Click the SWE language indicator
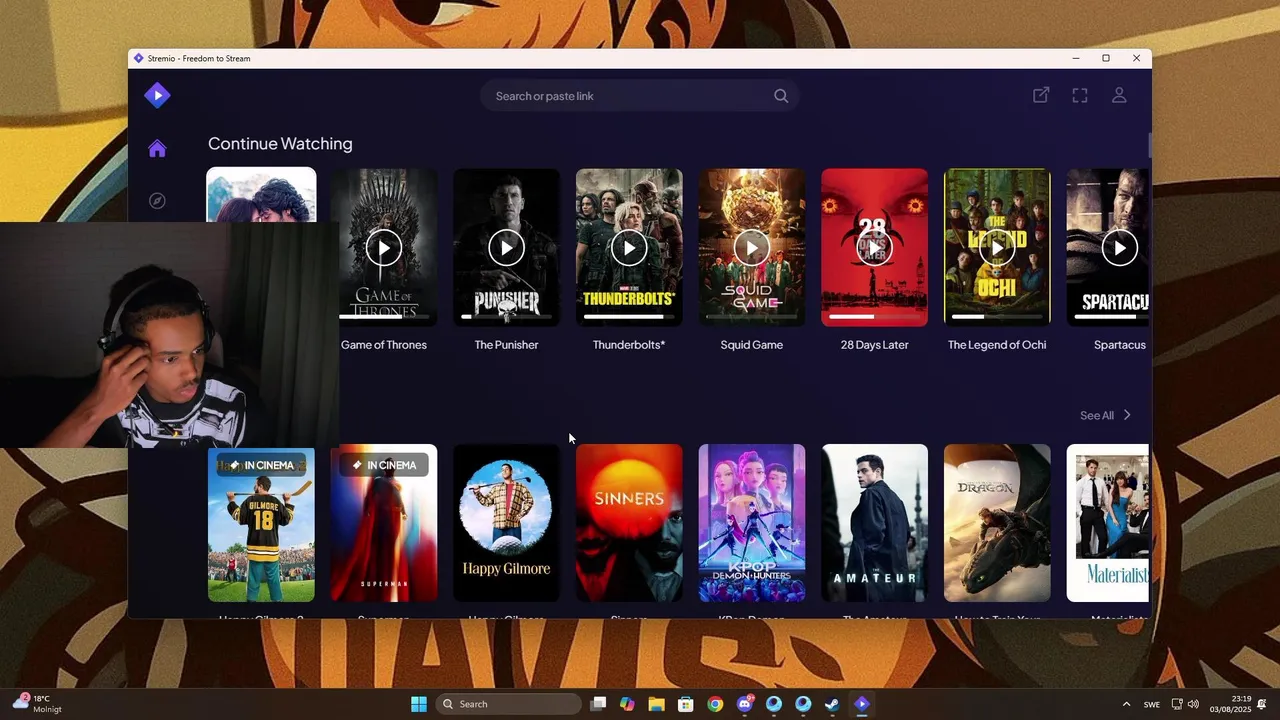Screen dimensions: 1280x720 [1152, 704]
